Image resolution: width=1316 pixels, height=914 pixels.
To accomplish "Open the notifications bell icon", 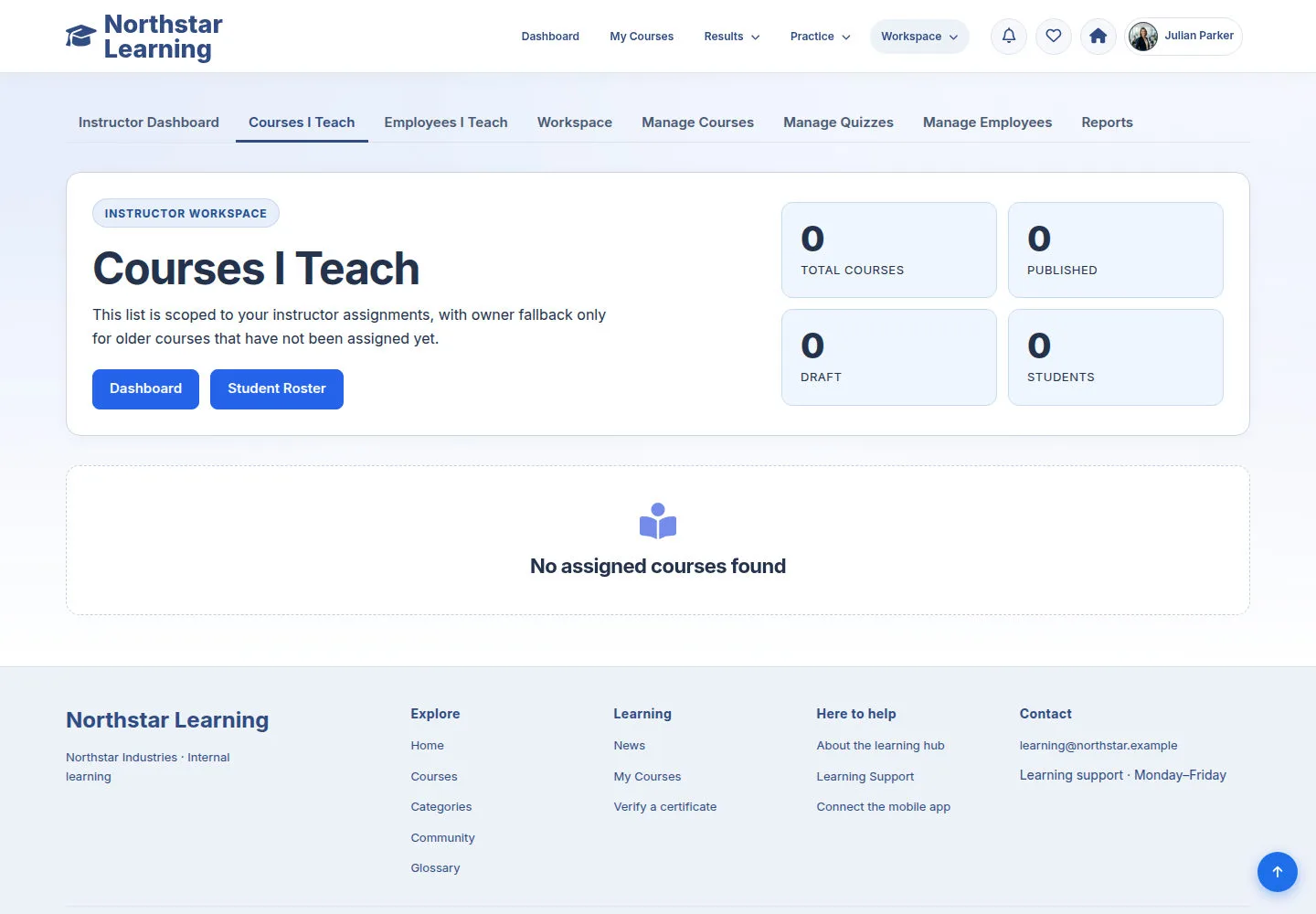I will click(1009, 37).
